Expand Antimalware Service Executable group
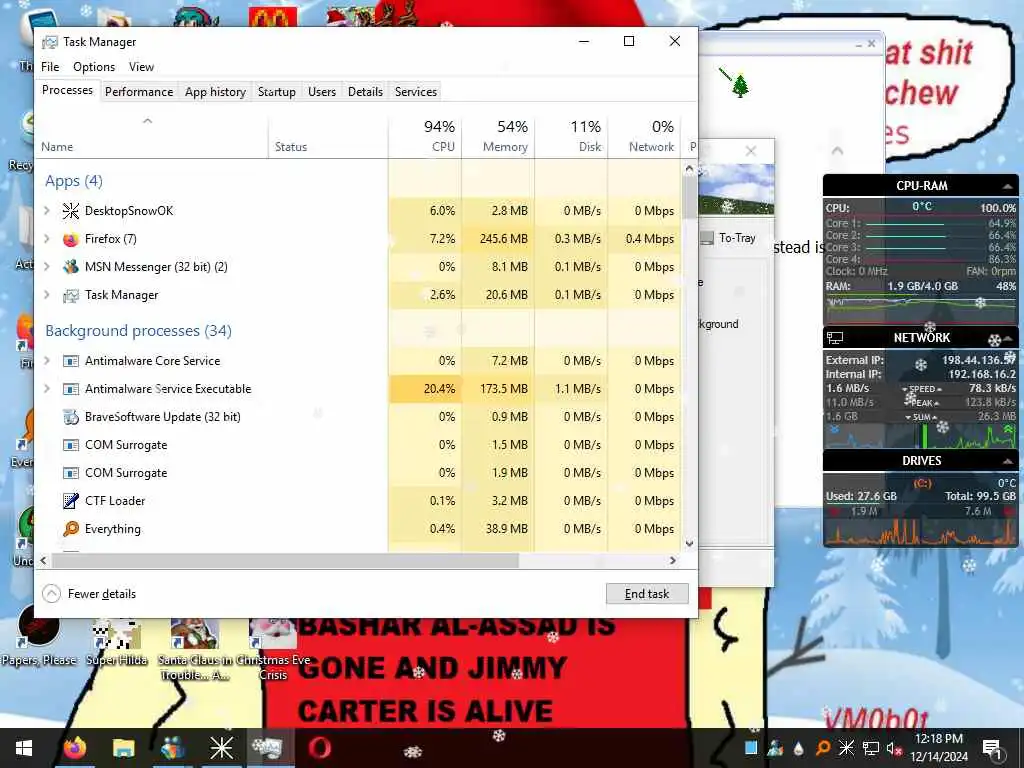 tap(47, 389)
